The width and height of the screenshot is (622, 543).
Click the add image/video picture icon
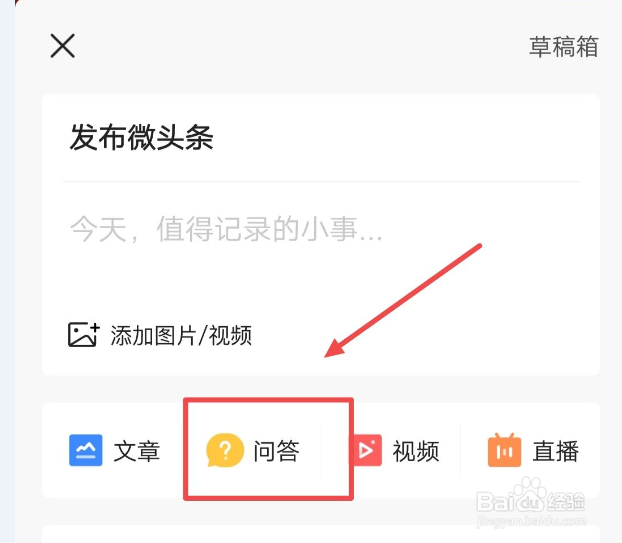(83, 335)
